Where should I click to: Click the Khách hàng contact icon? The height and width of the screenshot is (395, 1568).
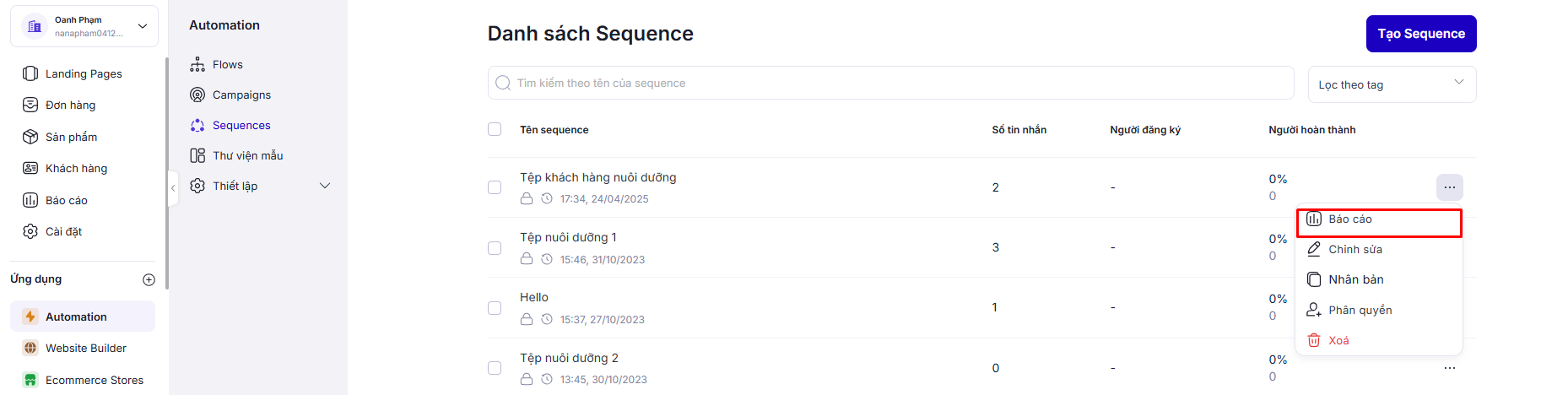pos(30,168)
